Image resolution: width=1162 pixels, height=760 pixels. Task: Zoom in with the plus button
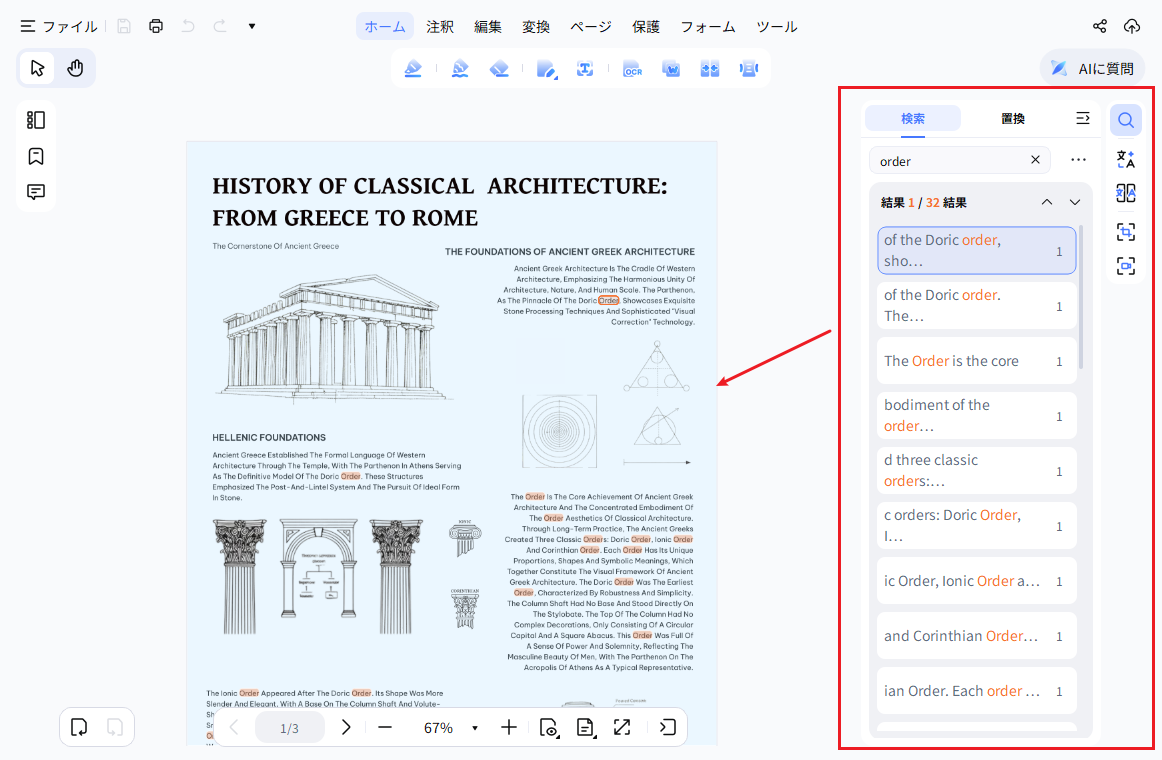pyautogui.click(x=508, y=727)
